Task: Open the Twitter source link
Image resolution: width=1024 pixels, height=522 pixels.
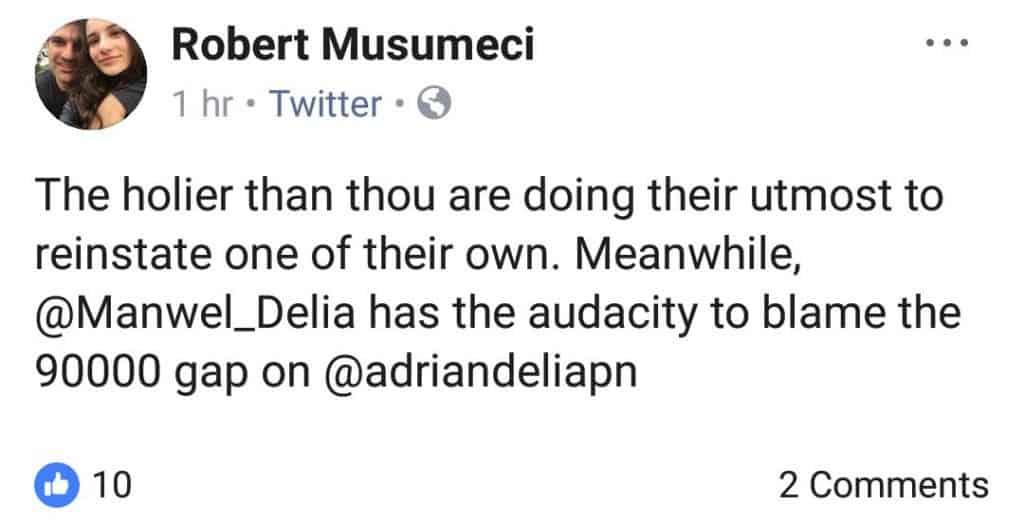Action: click(x=325, y=103)
